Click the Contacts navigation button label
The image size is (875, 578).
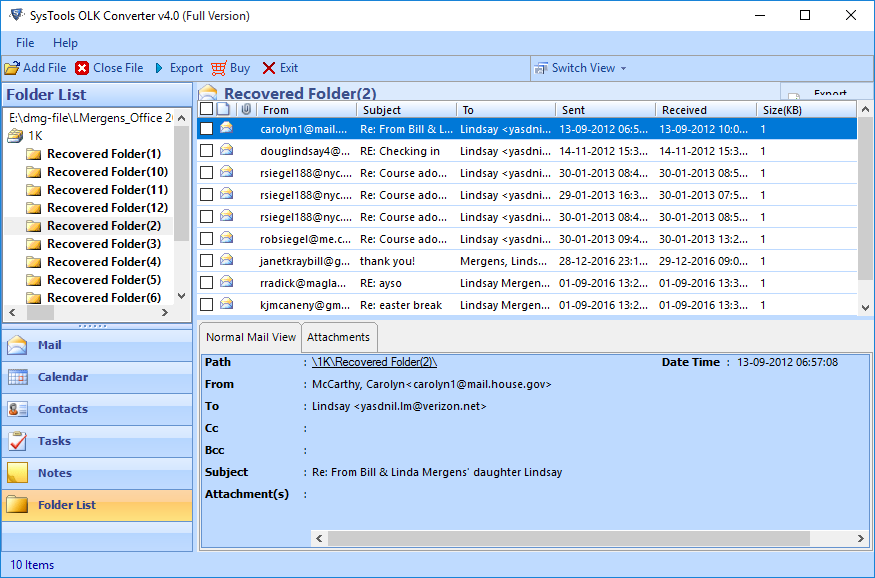pyautogui.click(x=62, y=409)
